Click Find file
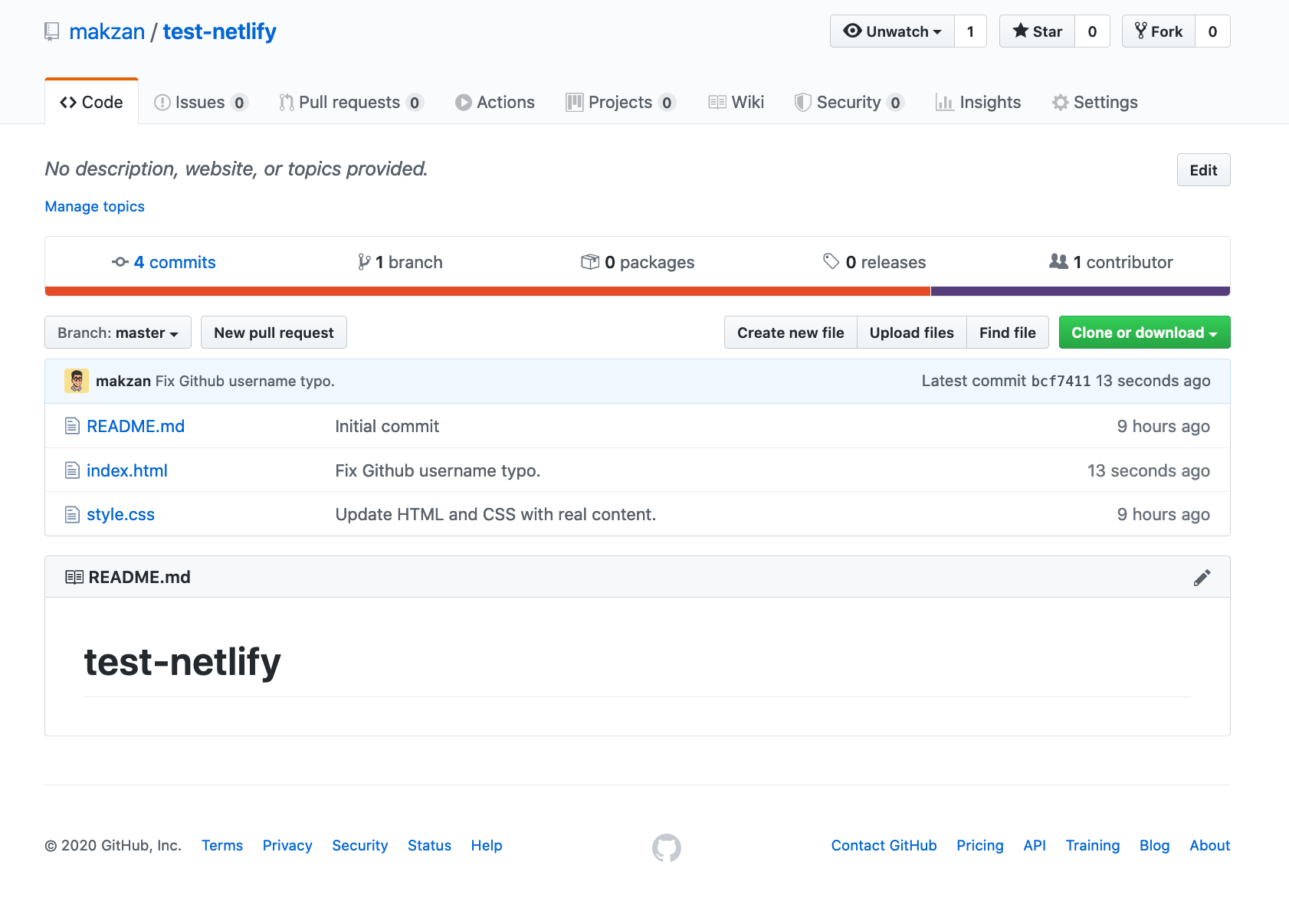This screenshot has width=1289, height=924. (1008, 333)
